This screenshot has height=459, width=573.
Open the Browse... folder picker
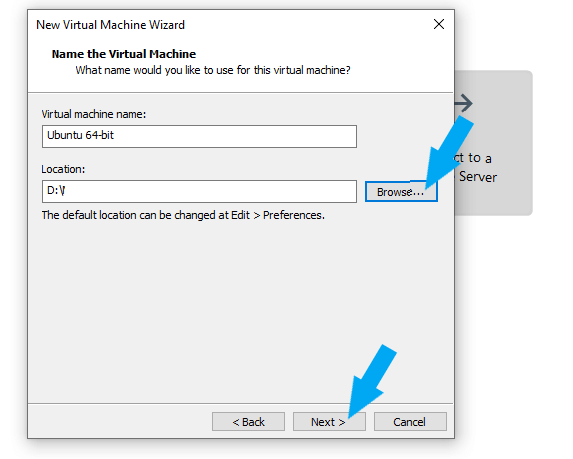[x=401, y=191]
